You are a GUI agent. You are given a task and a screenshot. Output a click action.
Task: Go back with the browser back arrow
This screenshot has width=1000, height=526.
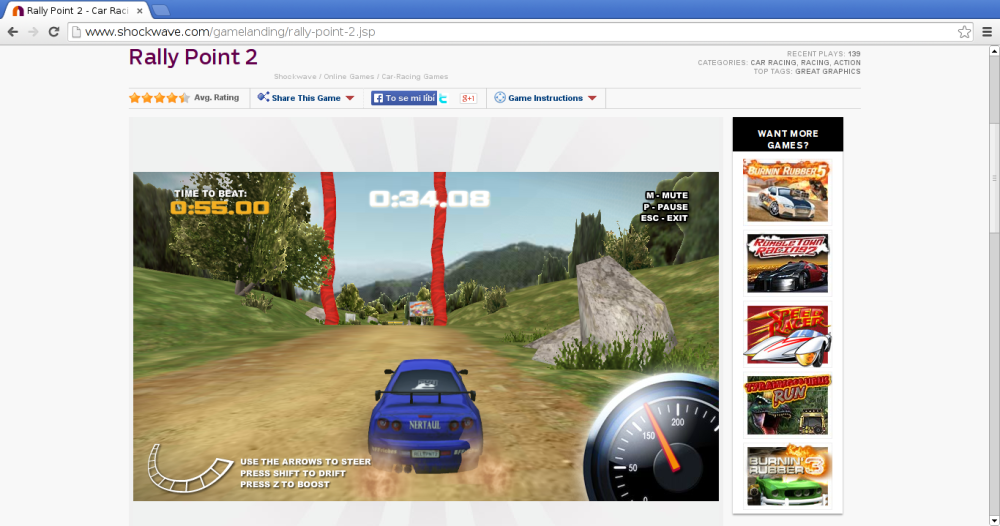pos(13,32)
